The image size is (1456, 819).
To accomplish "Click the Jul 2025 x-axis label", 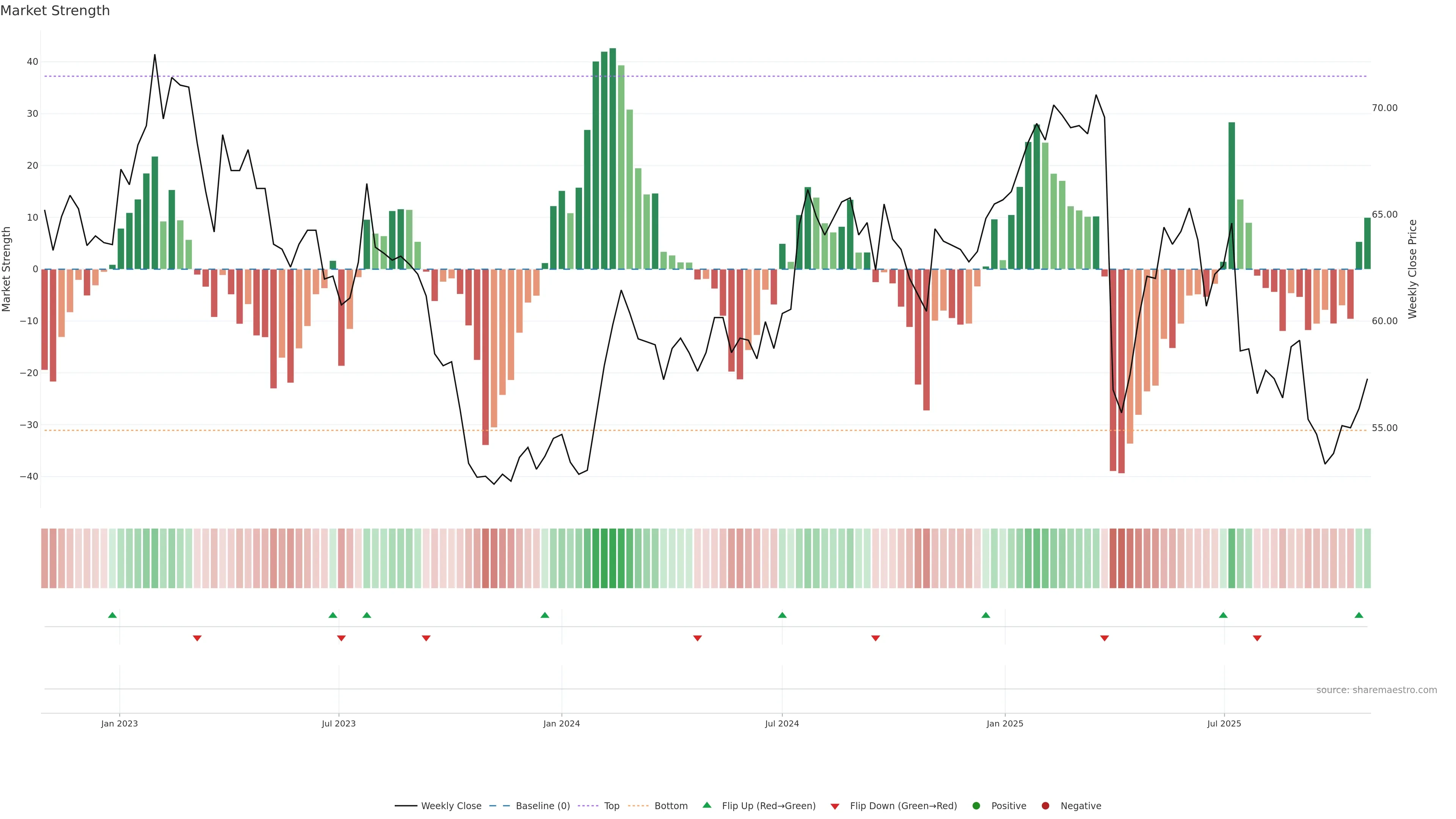I will (x=1224, y=723).
